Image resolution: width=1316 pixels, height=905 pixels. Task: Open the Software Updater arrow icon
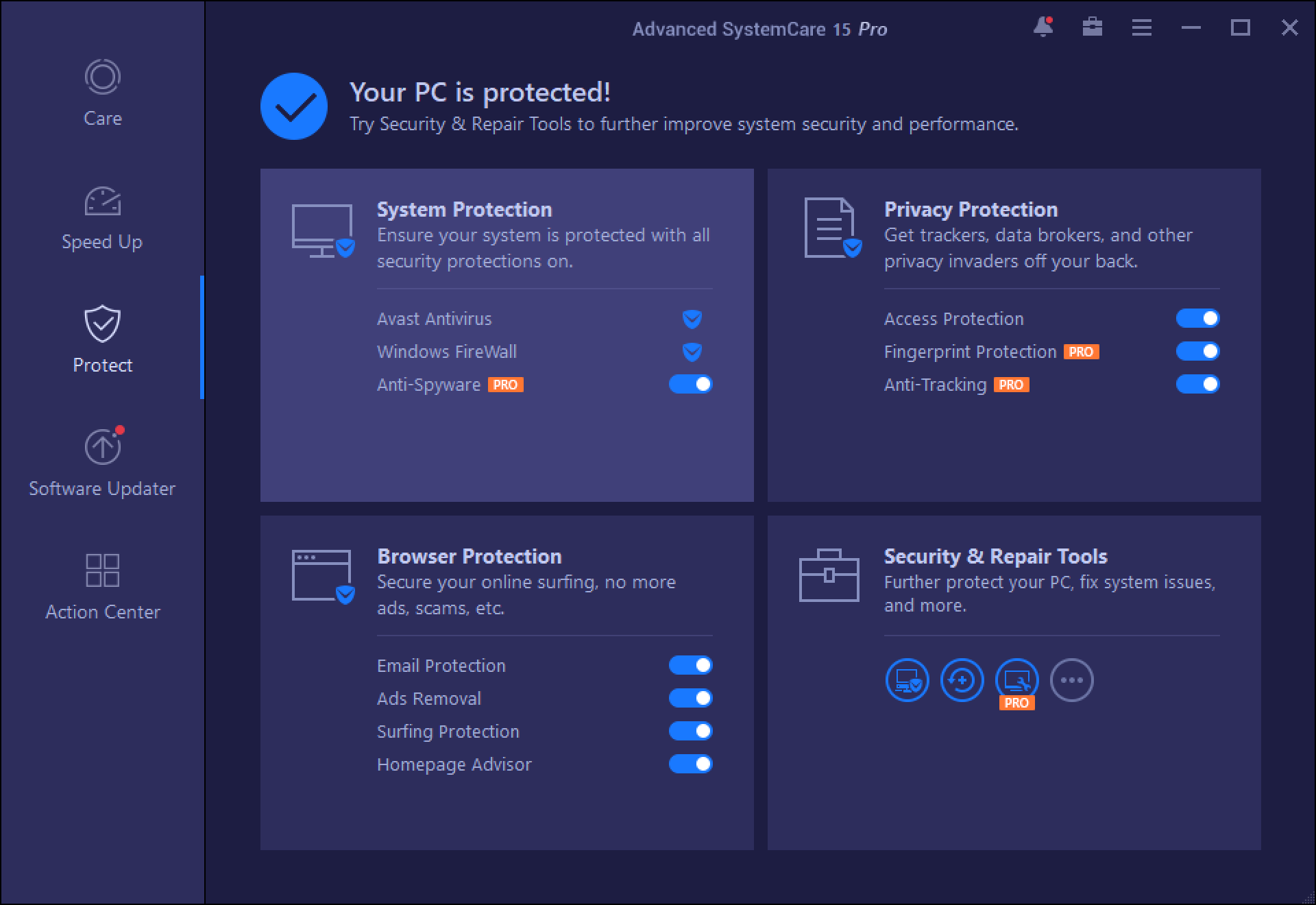[x=103, y=446]
